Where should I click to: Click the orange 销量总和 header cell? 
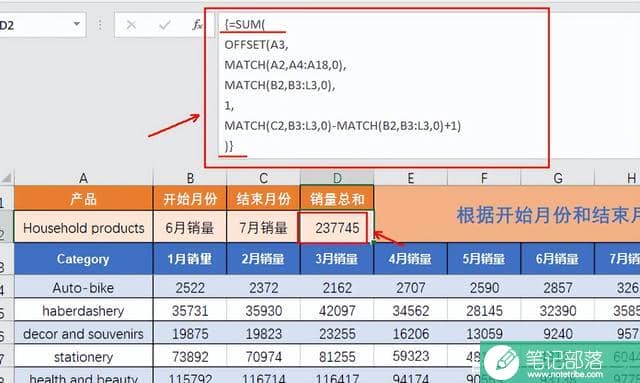click(337, 199)
